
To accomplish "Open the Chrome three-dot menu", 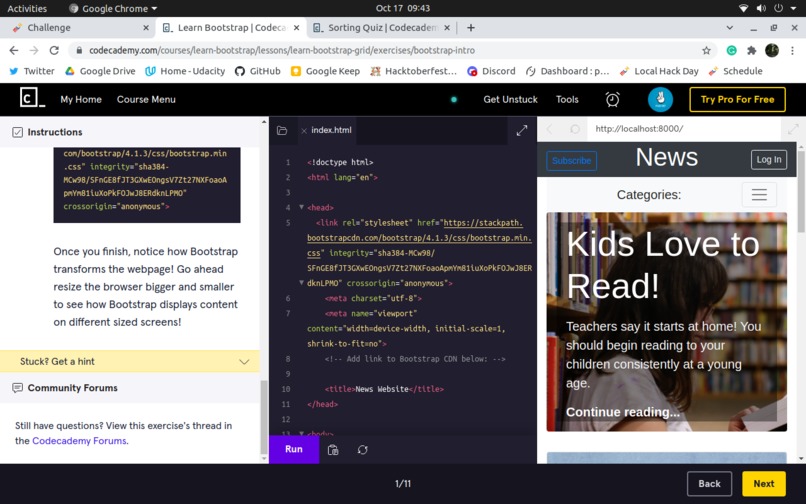I will tap(792, 50).
